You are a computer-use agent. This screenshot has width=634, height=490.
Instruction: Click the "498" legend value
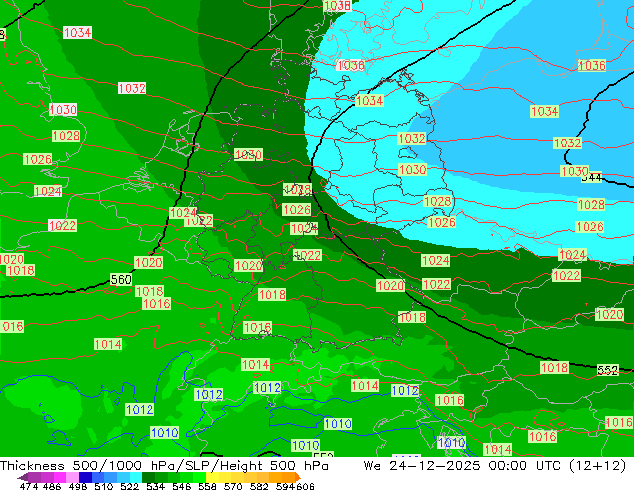tap(78, 486)
